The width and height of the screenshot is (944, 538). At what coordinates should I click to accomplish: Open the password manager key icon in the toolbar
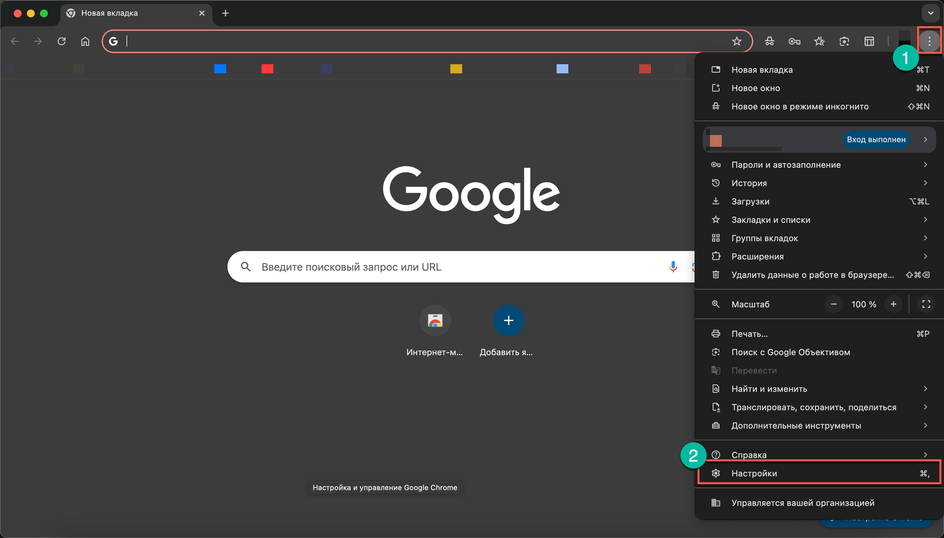coord(794,42)
